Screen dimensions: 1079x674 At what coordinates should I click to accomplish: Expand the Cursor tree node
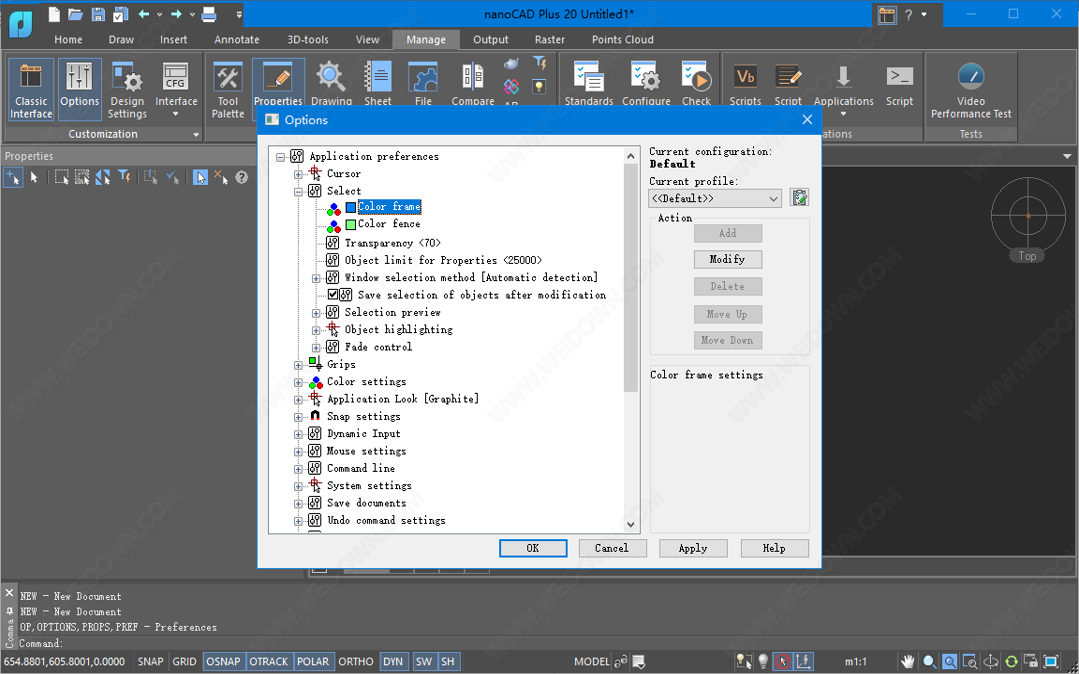(298, 174)
